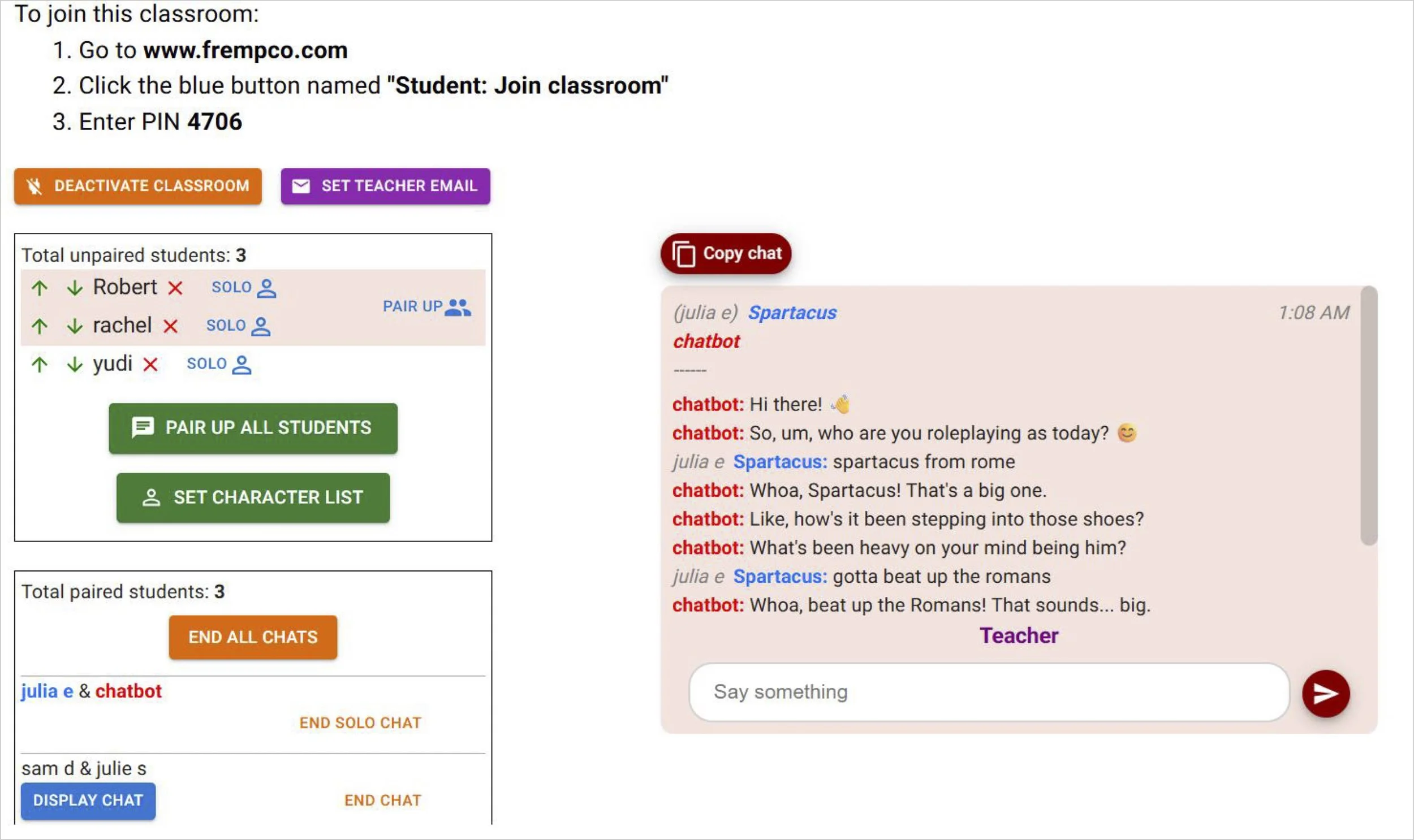Pair up all students
1414x840 pixels.
(x=253, y=428)
